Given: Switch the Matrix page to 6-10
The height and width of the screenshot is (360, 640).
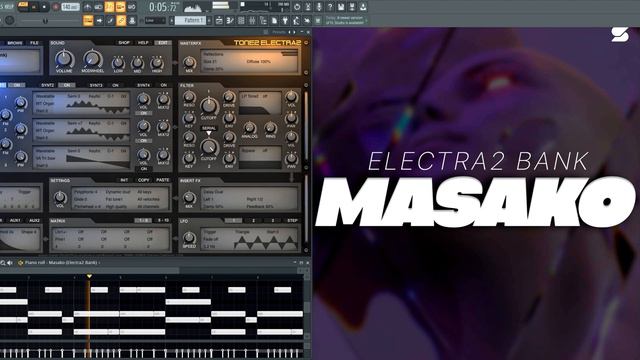Looking at the screenshot, I should click(x=163, y=220).
